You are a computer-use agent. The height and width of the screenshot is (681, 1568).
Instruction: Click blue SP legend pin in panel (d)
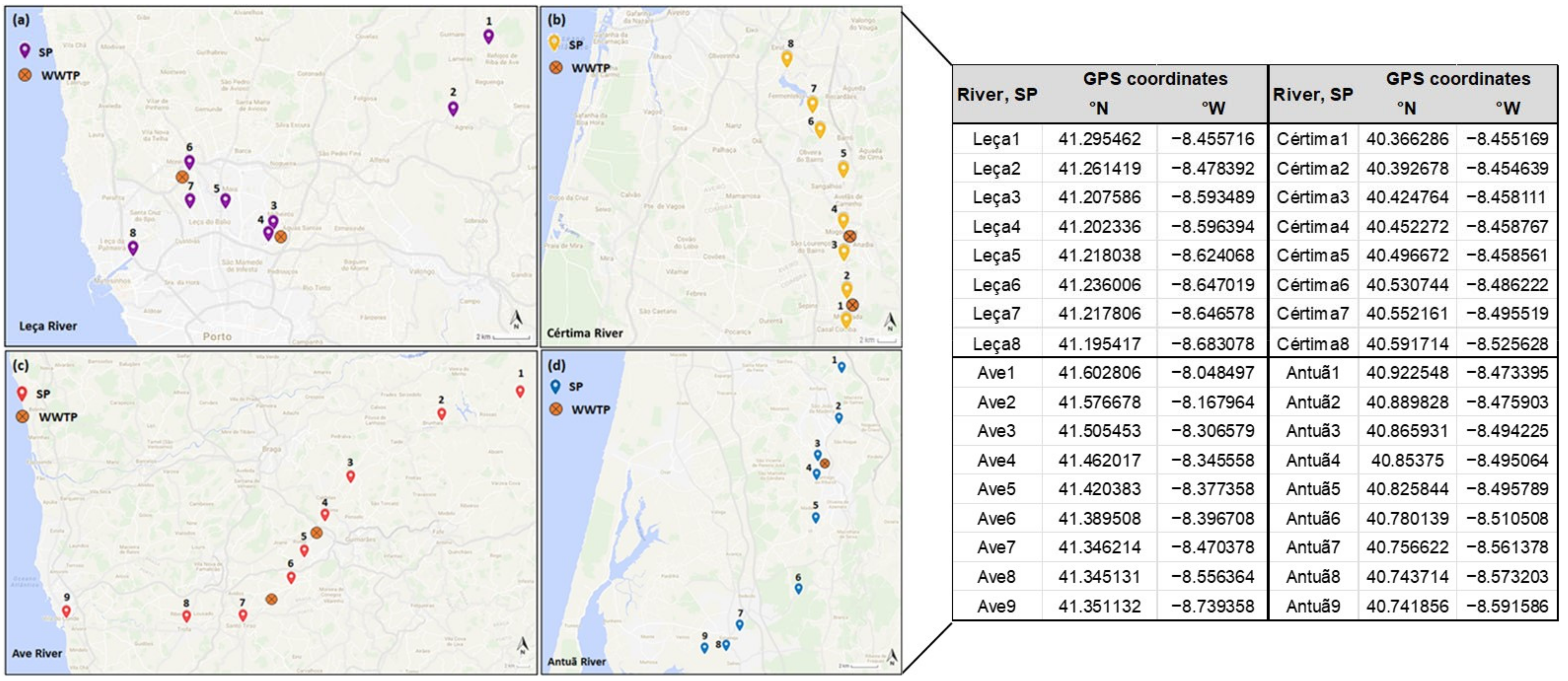[555, 387]
